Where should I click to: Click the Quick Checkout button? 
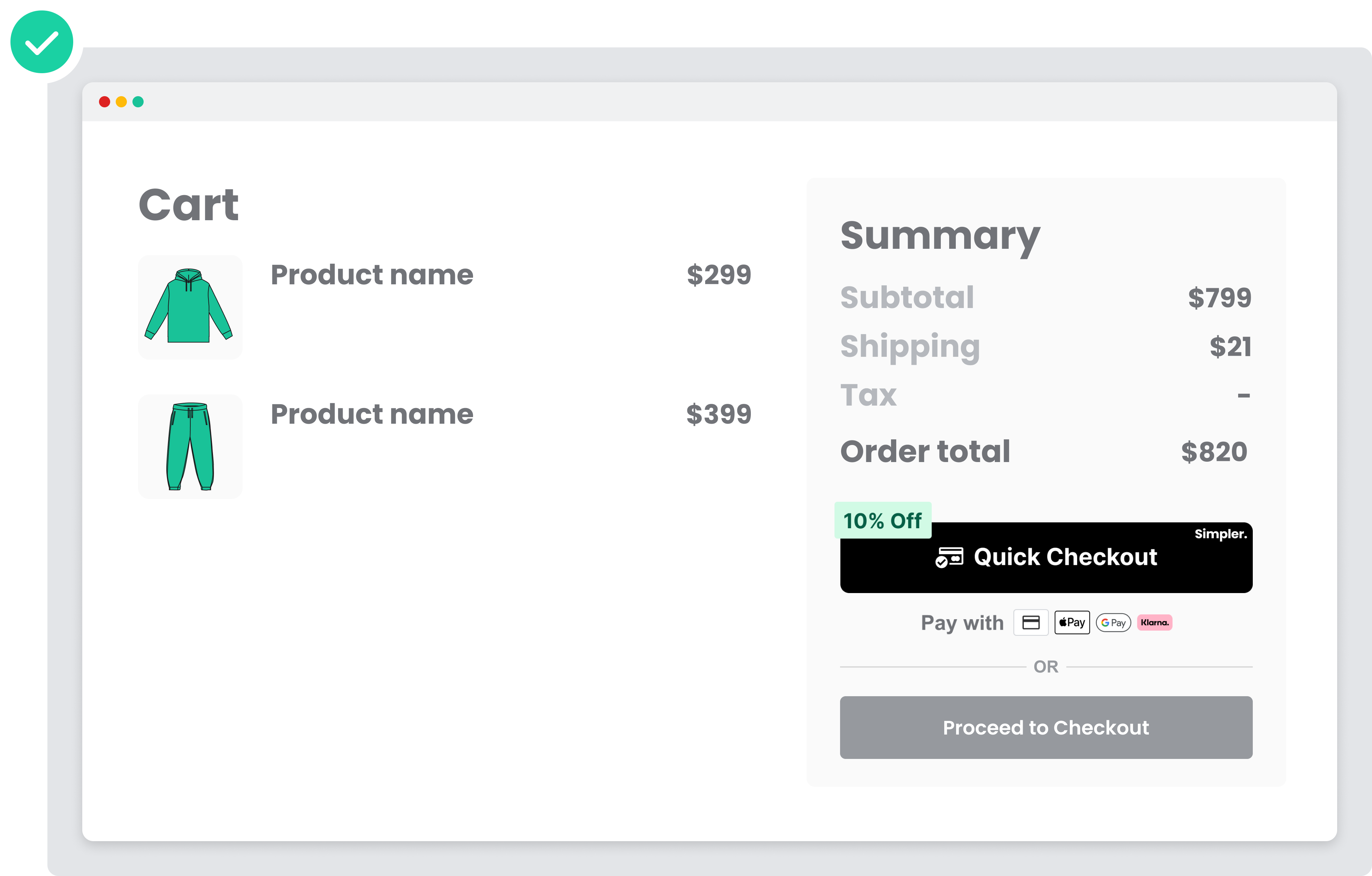1046,558
